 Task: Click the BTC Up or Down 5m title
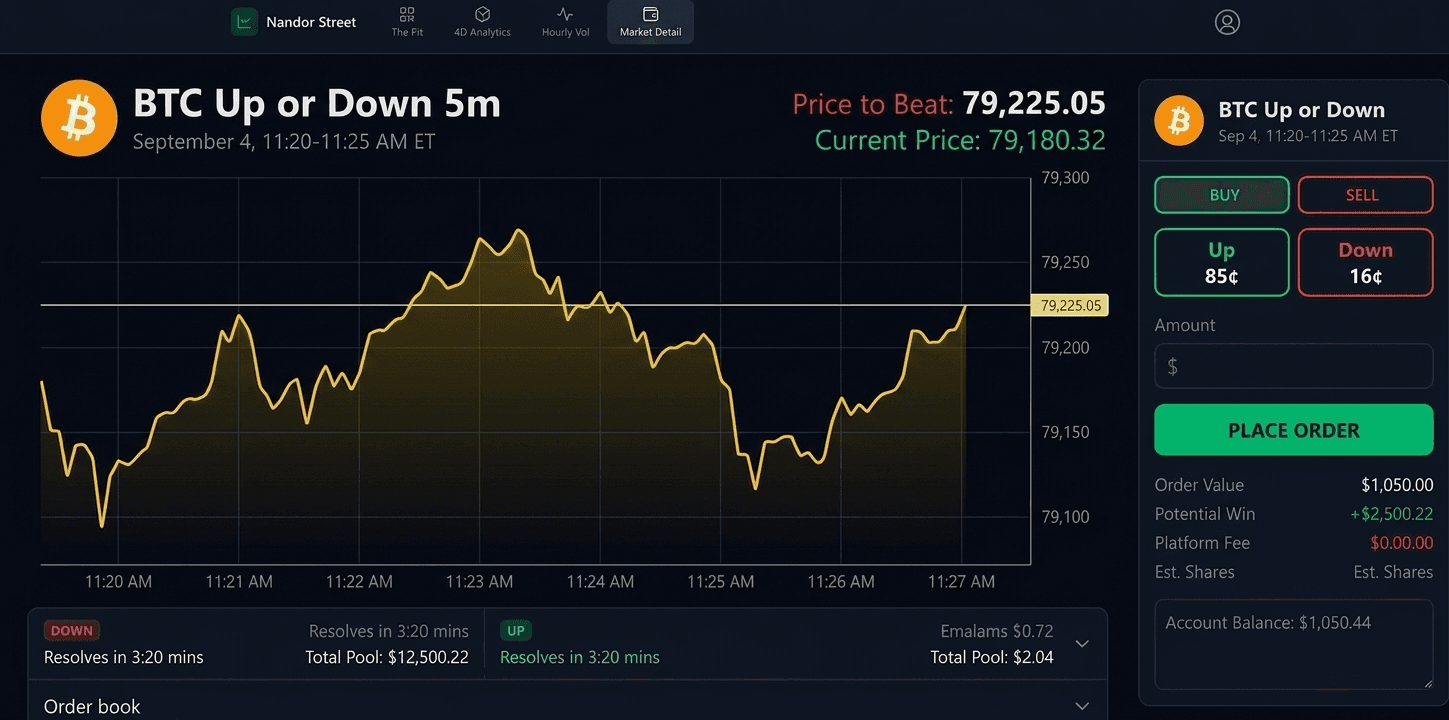[317, 103]
